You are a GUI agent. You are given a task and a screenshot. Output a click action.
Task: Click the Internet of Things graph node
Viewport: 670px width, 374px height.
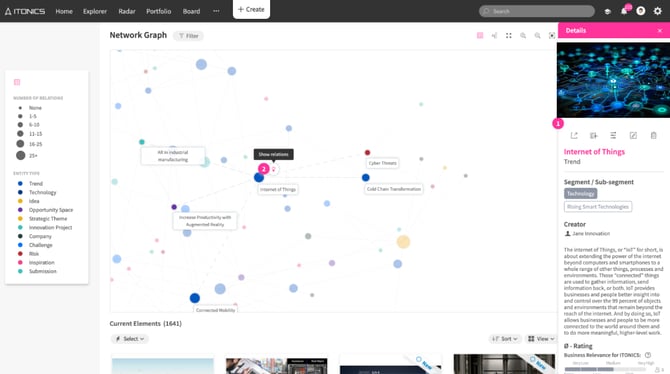pos(259,177)
